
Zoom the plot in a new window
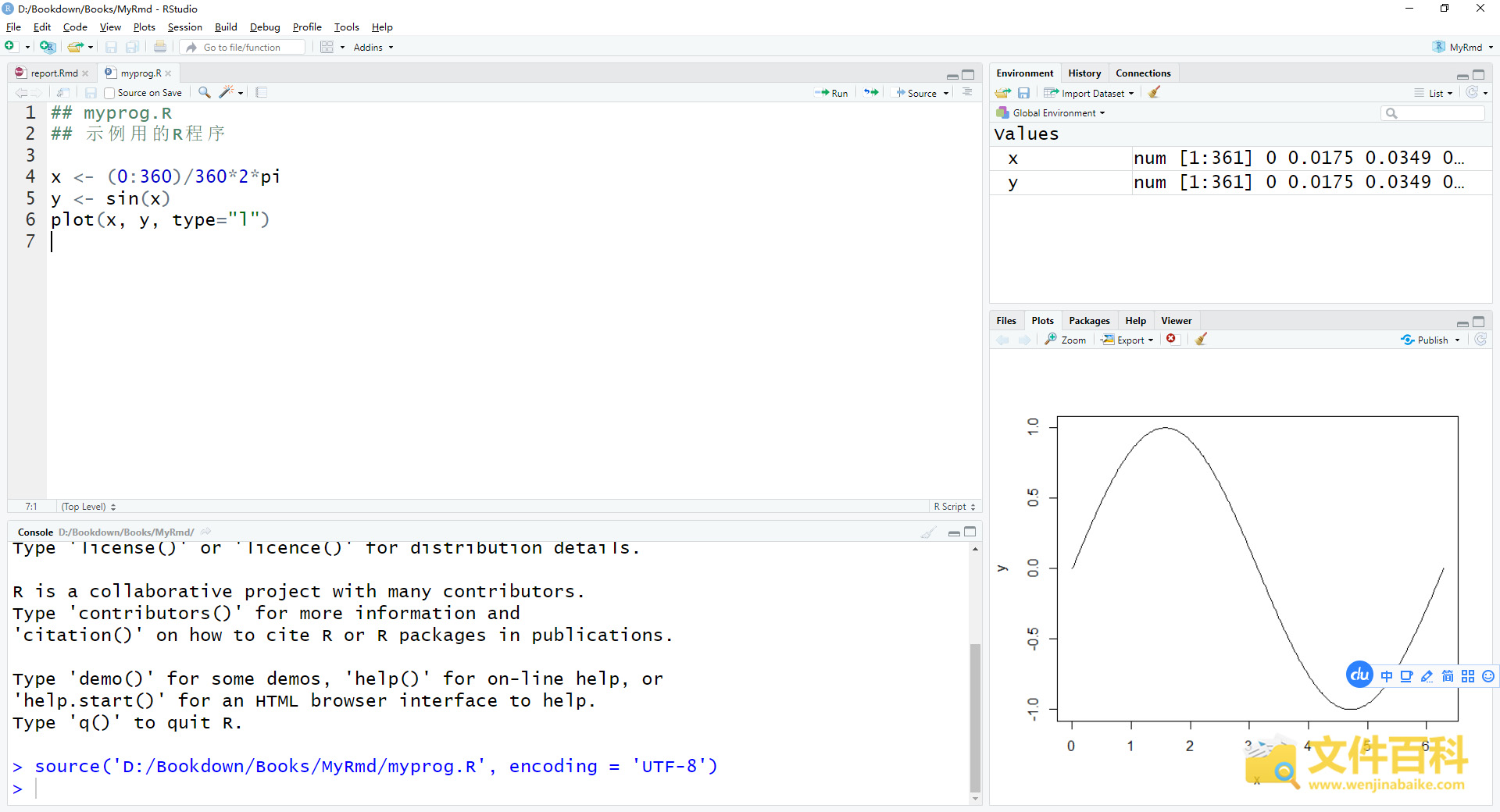[x=1066, y=340]
